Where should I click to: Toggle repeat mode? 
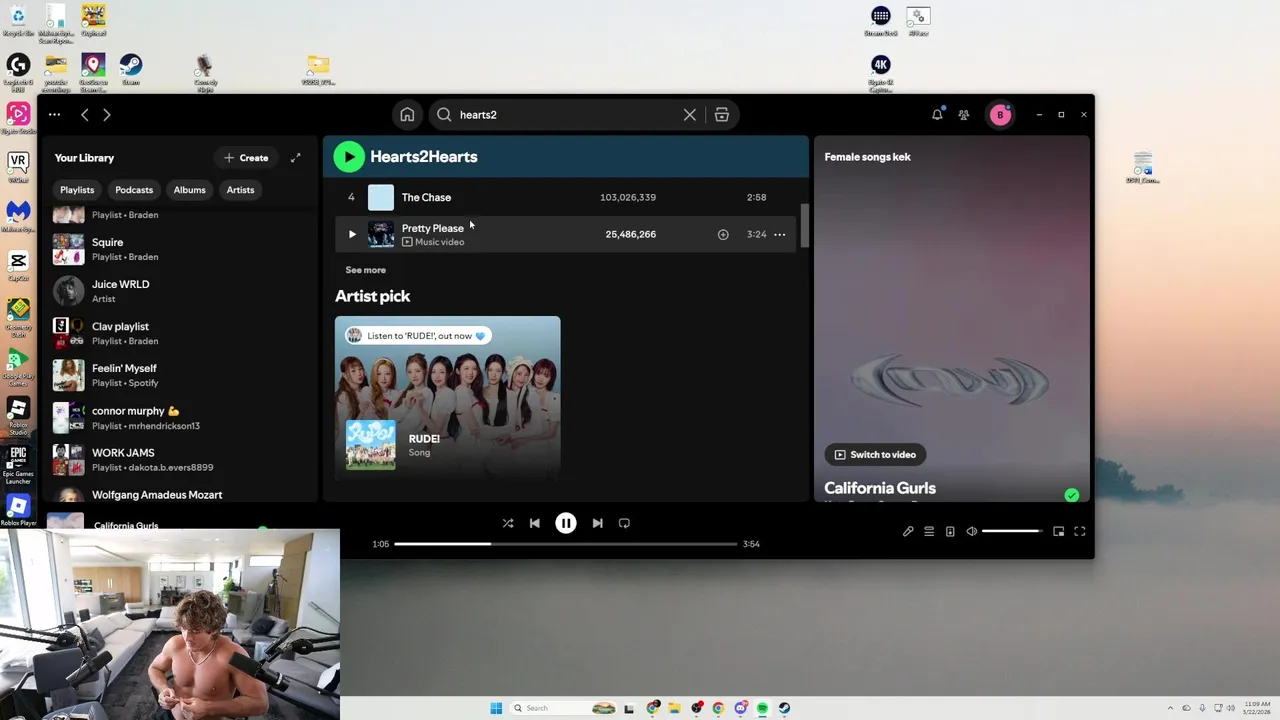pyautogui.click(x=624, y=523)
